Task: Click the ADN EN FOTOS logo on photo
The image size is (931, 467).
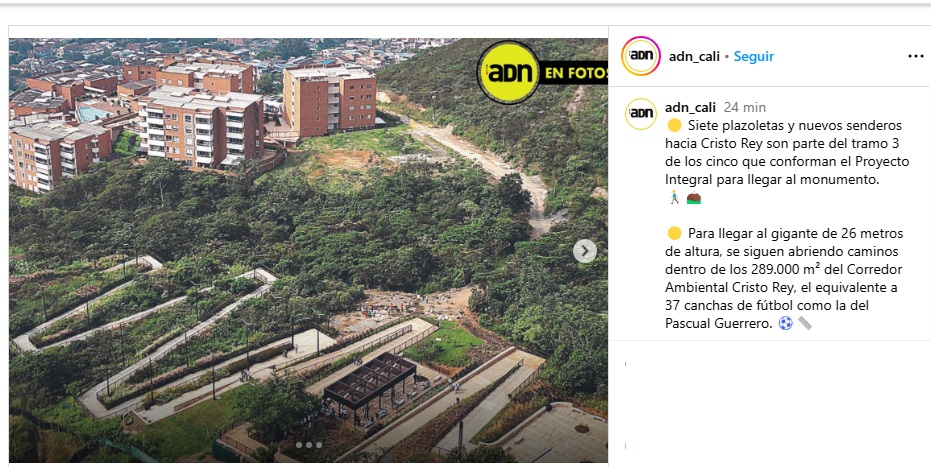Action: 542,72
